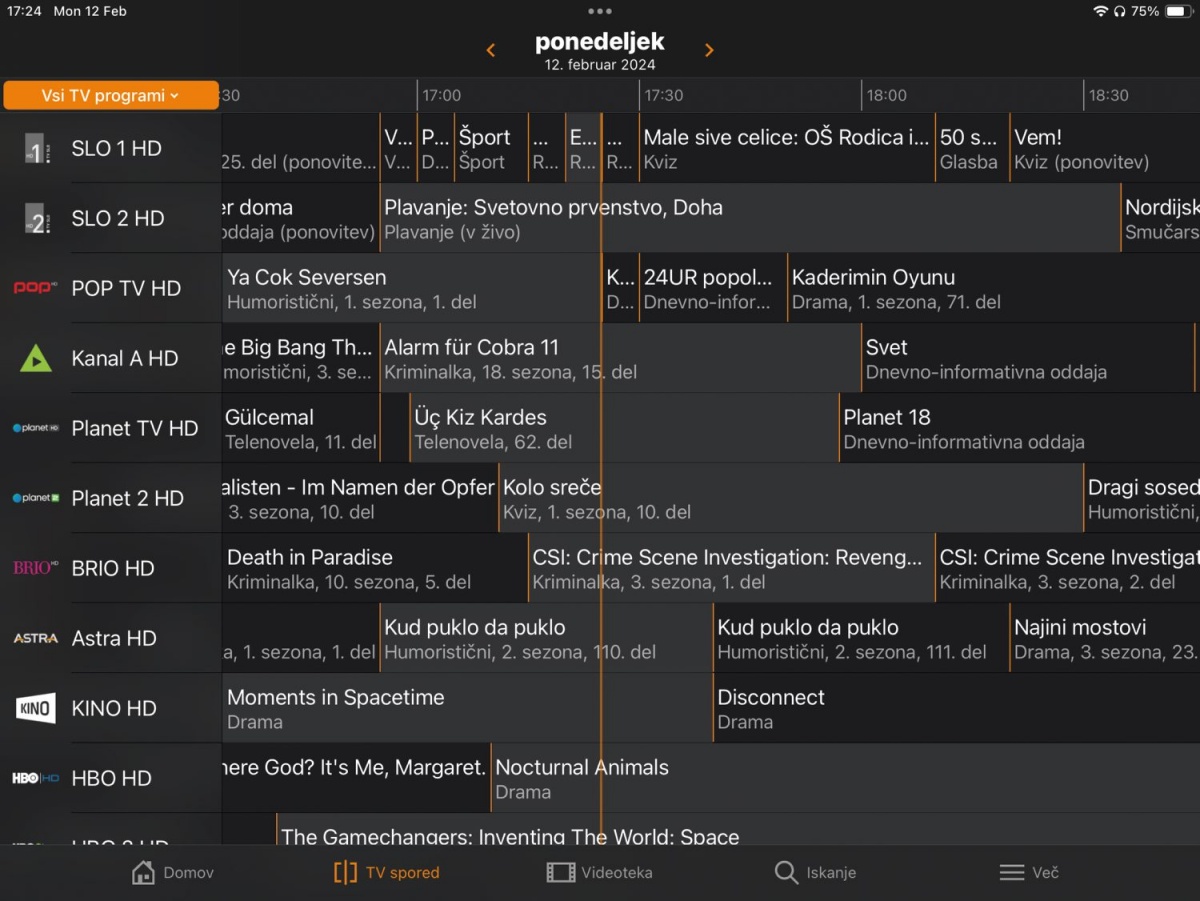
Task: Select the 17:00 time marker
Action: tap(442, 96)
